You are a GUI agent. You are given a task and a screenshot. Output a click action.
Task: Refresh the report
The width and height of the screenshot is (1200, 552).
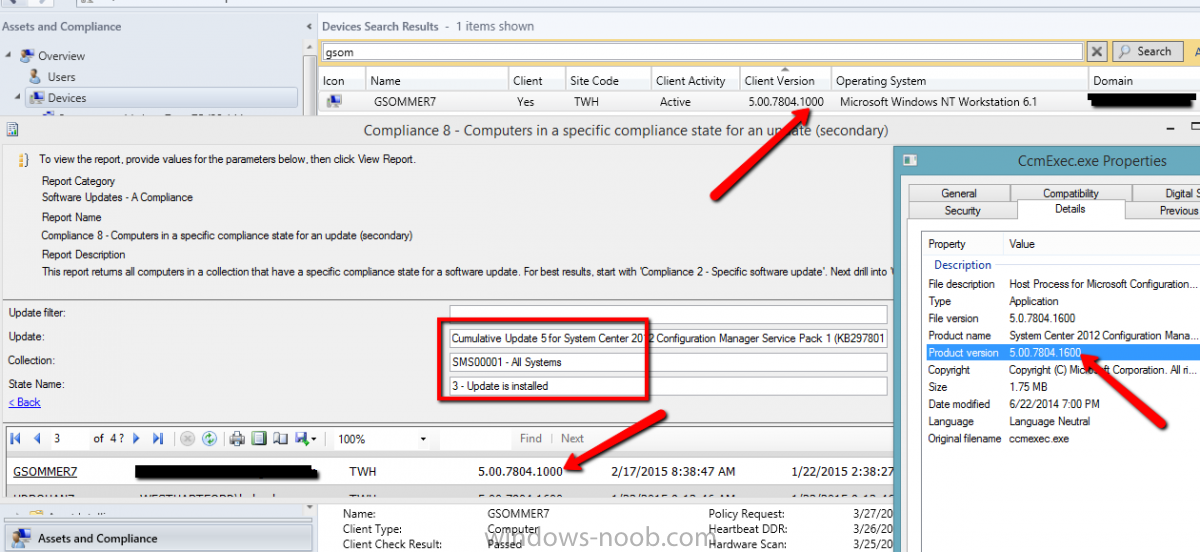tap(209, 439)
